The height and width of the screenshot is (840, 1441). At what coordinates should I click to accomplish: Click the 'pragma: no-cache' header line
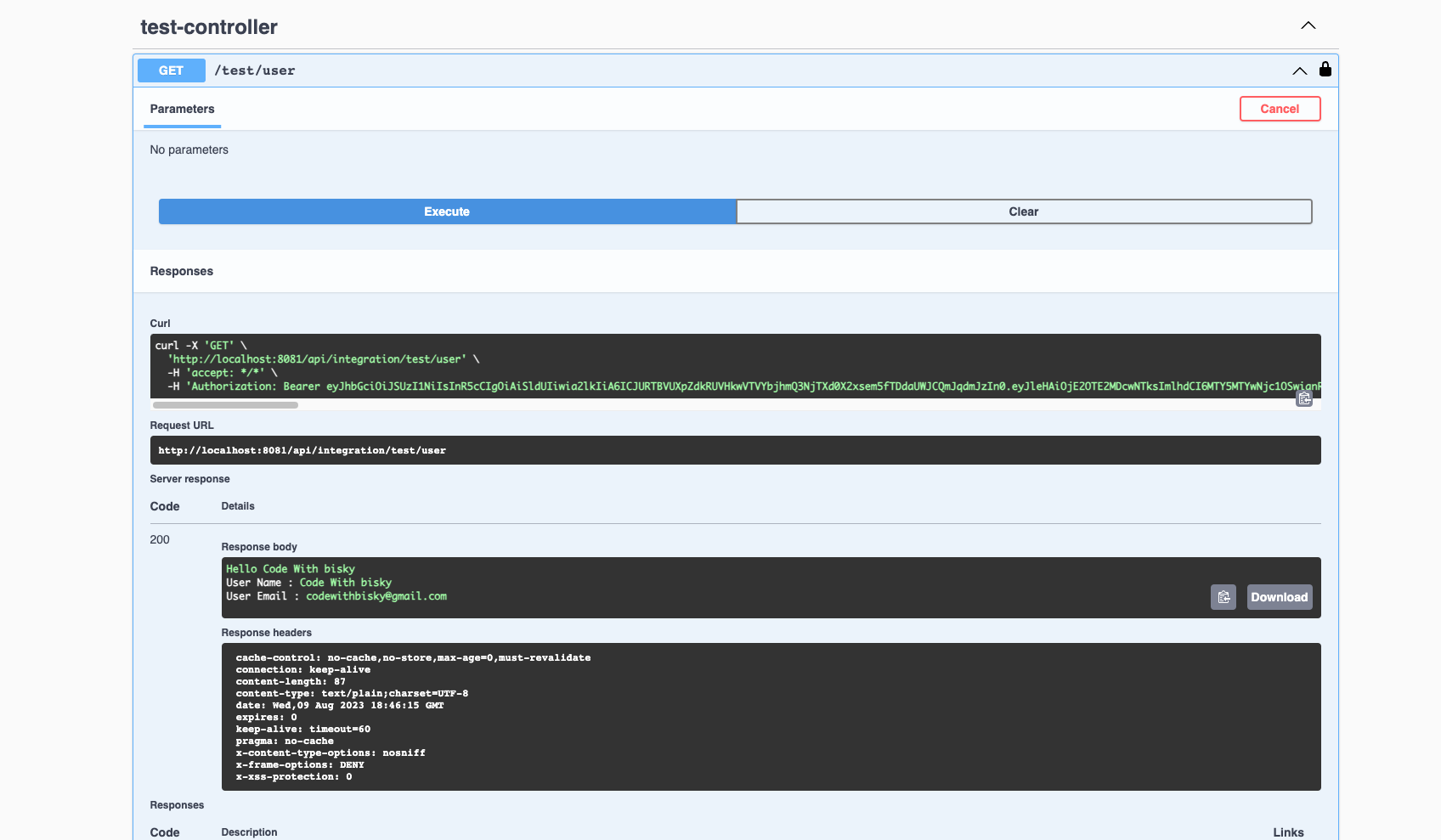[285, 741]
